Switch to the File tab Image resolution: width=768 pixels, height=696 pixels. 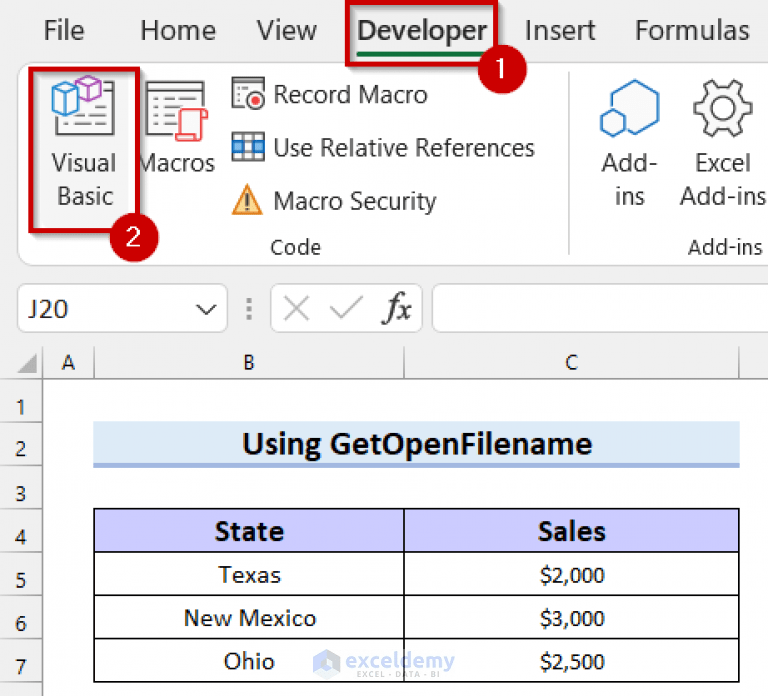click(64, 30)
